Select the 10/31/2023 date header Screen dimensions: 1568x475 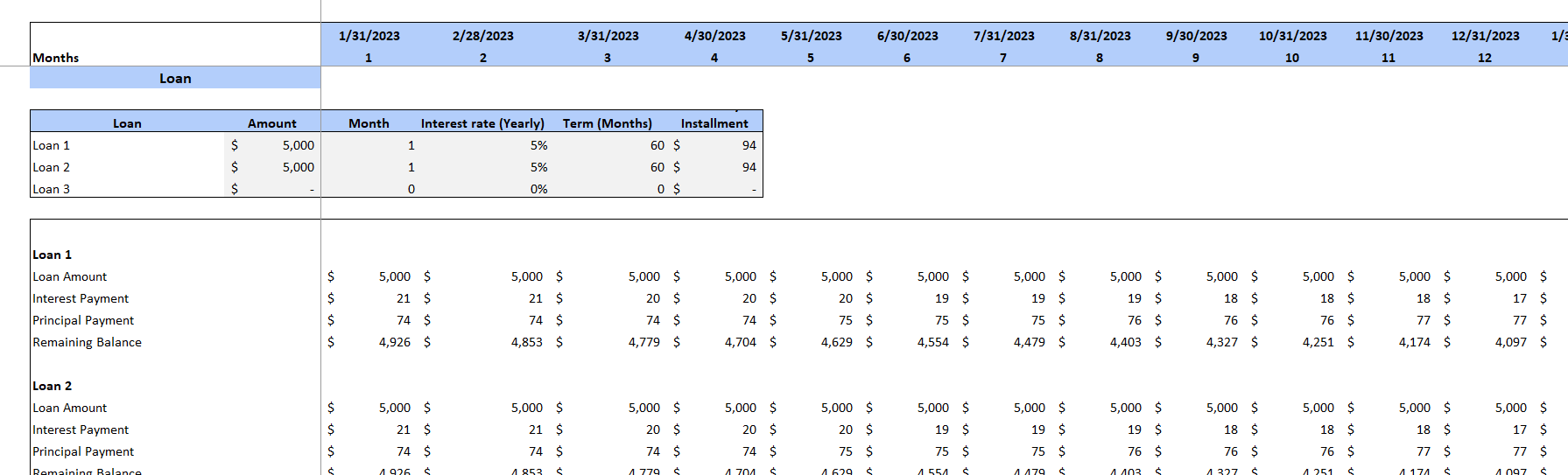1293,36
